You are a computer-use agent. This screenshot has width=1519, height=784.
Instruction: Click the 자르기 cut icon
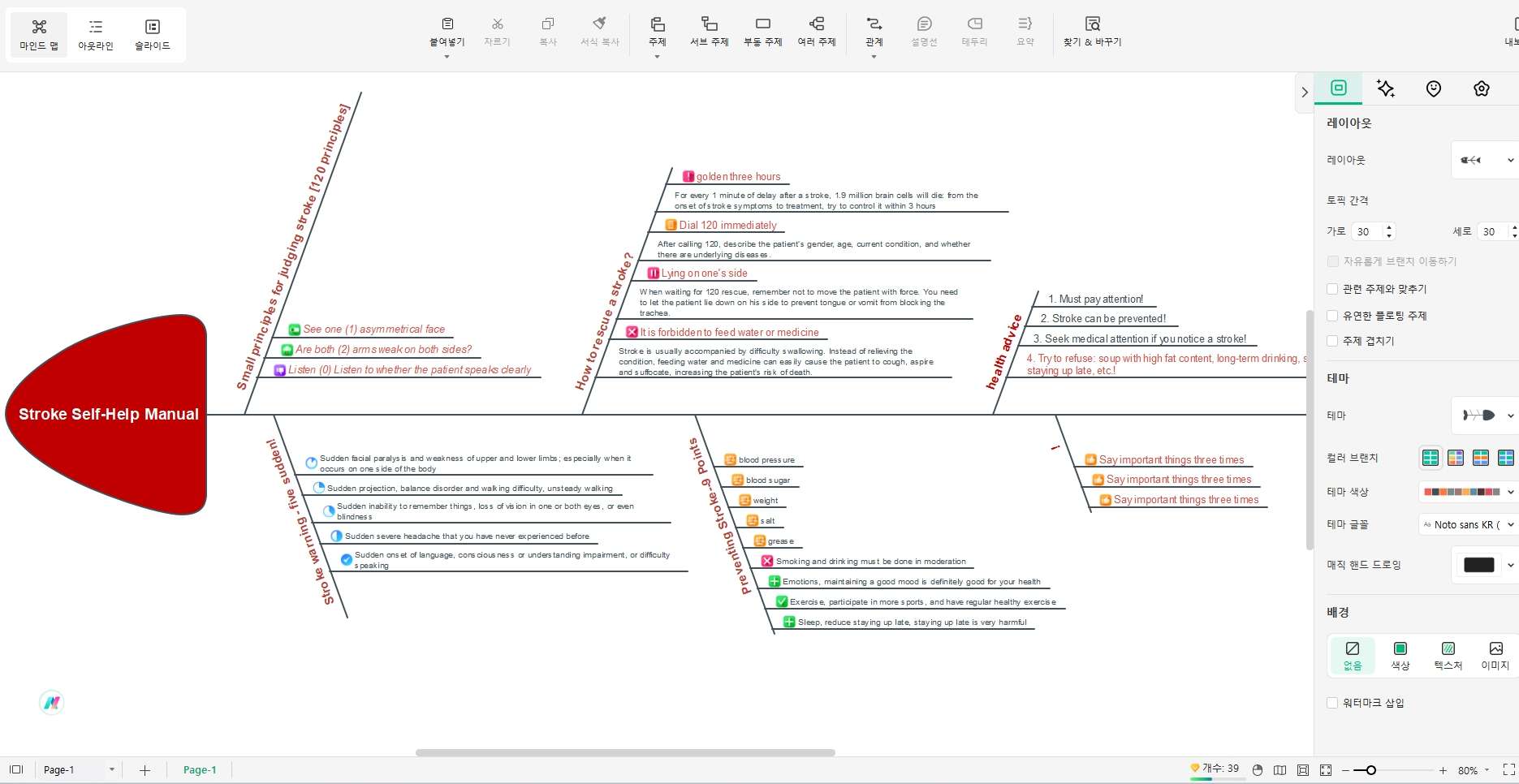click(x=497, y=24)
